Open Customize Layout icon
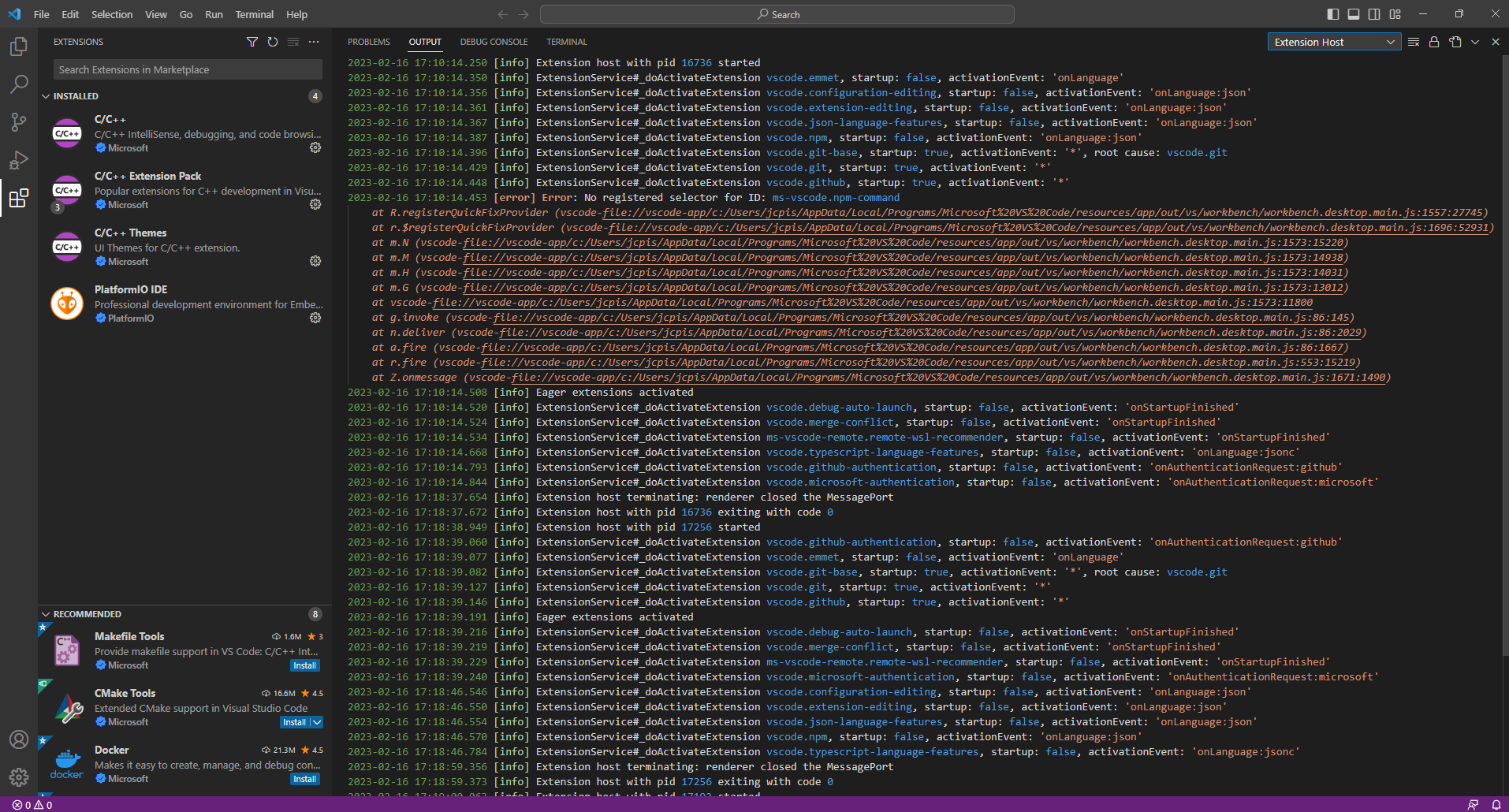This screenshot has width=1509, height=812. point(1395,14)
